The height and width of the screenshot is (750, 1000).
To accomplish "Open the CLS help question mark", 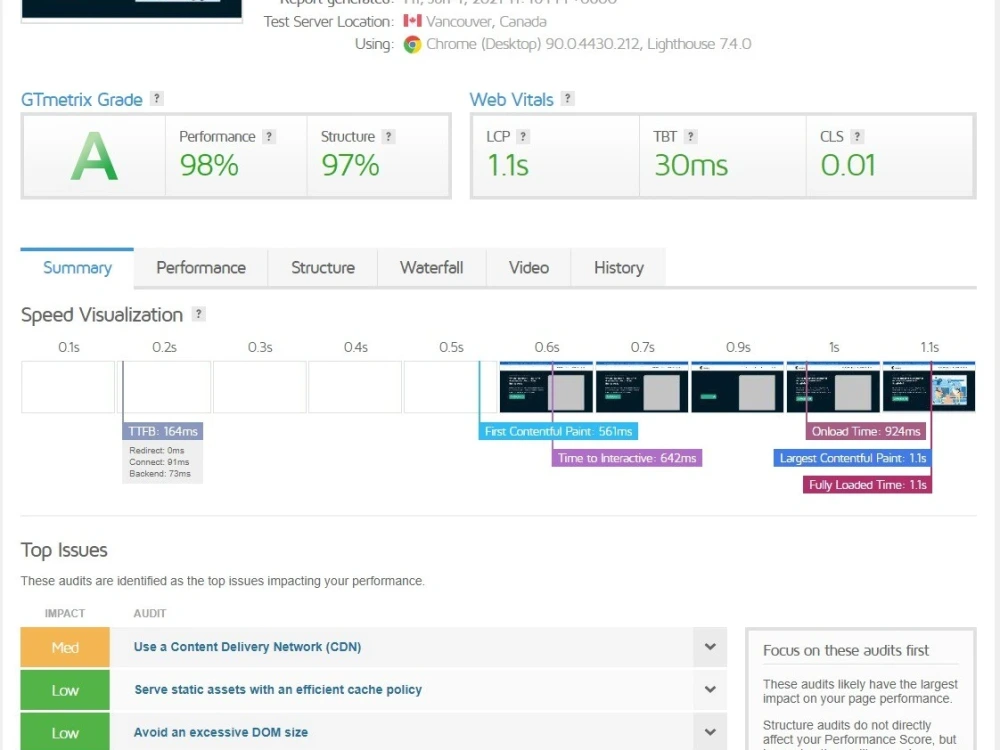I will point(857,136).
